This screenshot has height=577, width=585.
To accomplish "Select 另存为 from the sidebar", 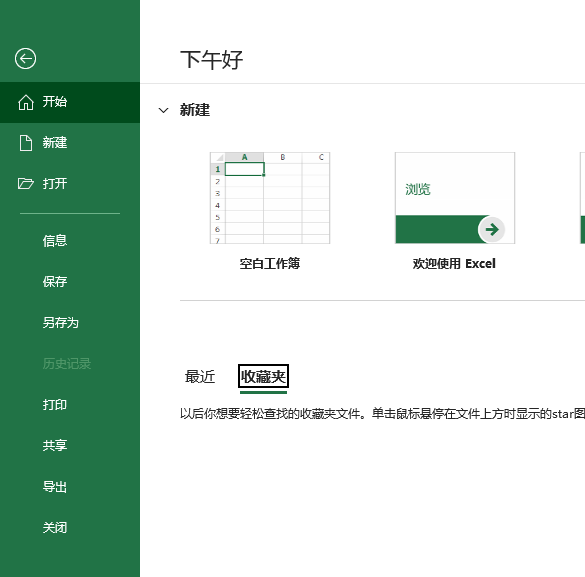I will coord(61,323).
